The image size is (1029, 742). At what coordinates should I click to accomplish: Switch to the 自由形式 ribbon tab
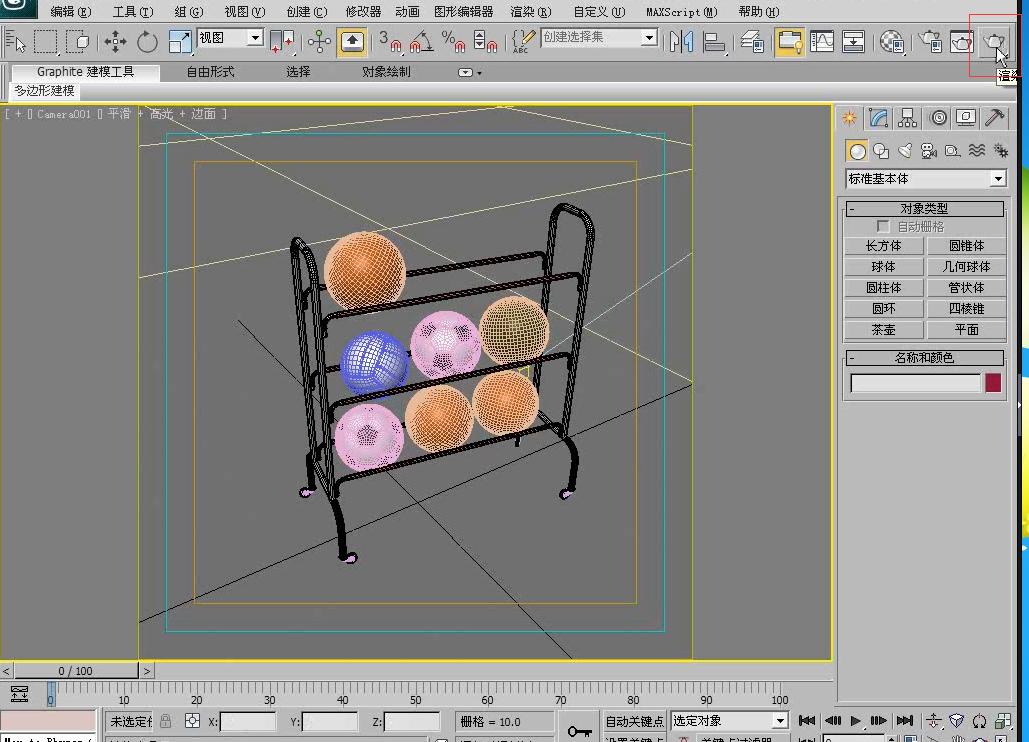(x=208, y=72)
